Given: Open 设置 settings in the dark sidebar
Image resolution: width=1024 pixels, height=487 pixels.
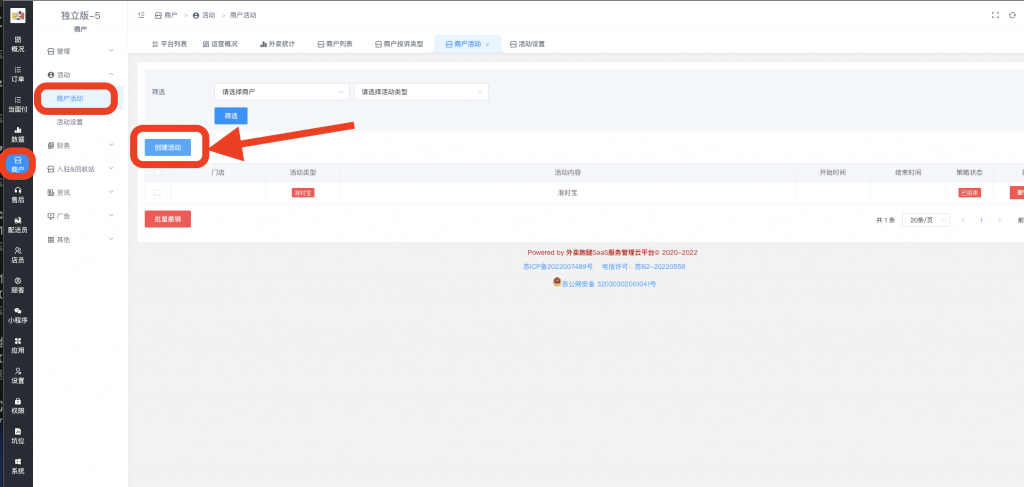Looking at the screenshot, I should 18,375.
